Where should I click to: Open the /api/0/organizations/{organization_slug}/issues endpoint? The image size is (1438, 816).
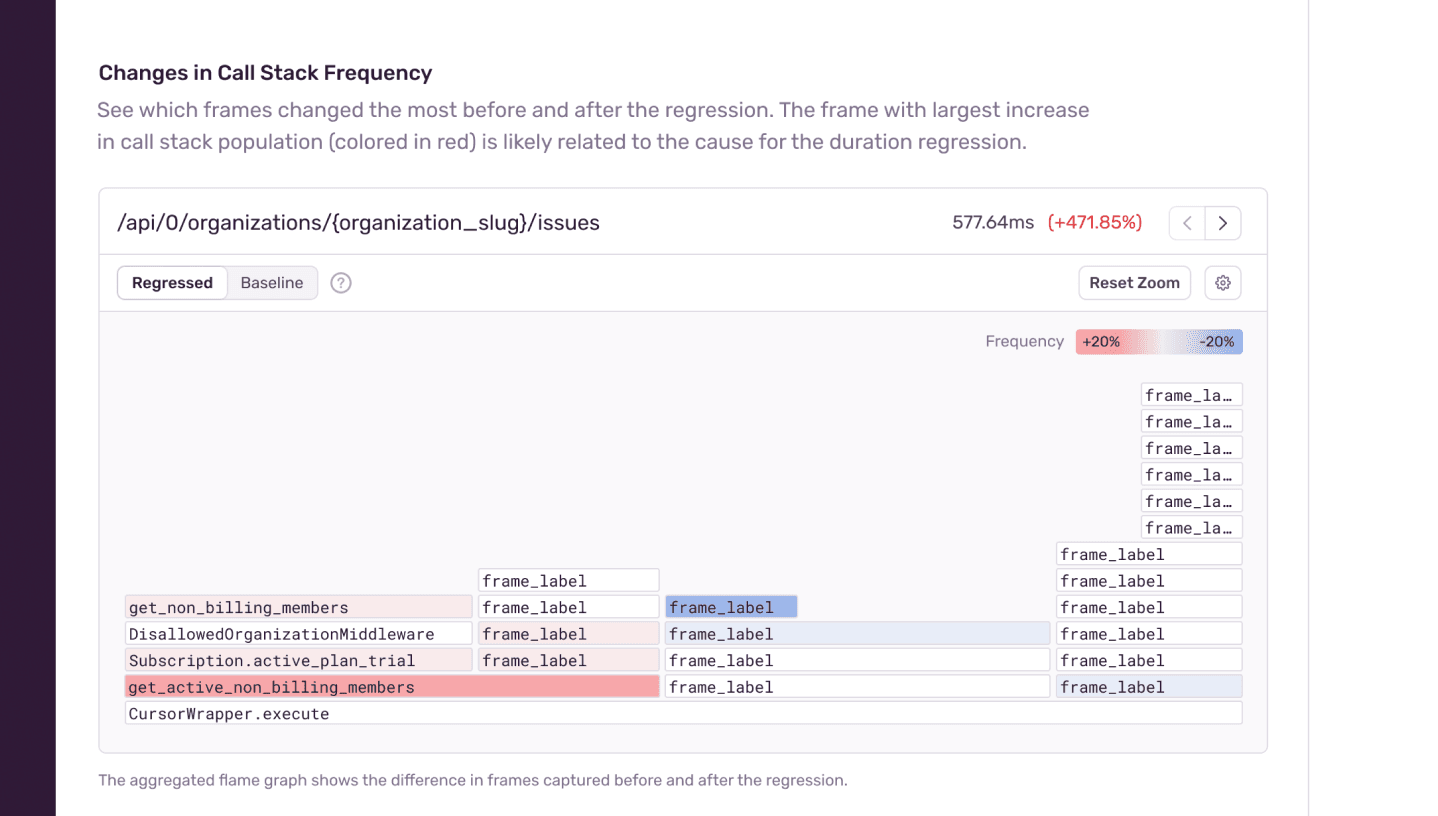point(358,222)
